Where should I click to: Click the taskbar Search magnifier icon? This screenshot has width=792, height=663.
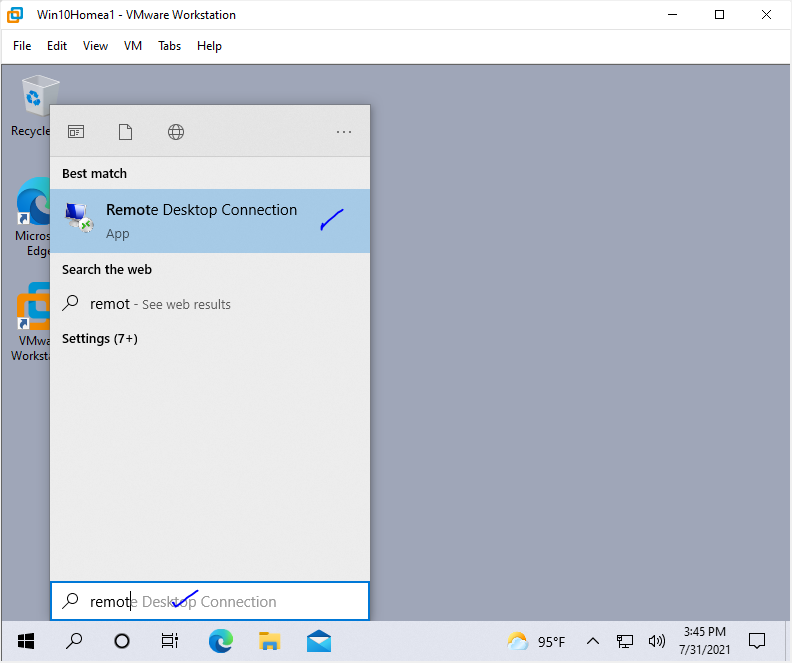tap(74, 641)
